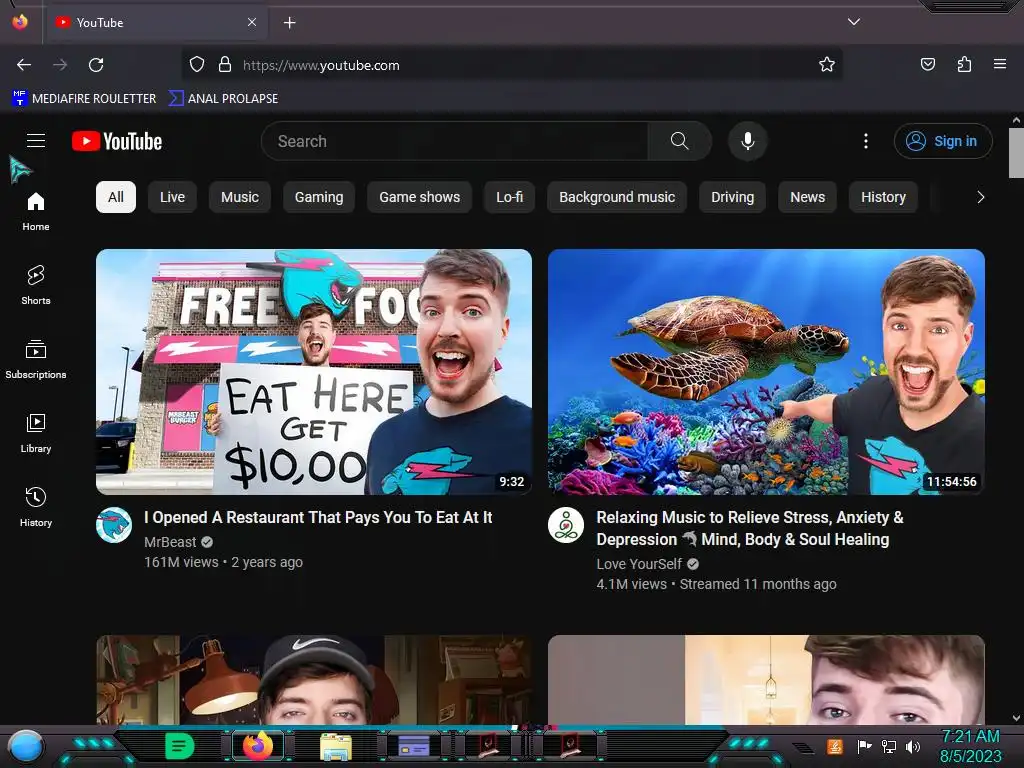Click '4.1M views • Streamed 11 months ago'
The width and height of the screenshot is (1024, 768).
[x=716, y=584]
